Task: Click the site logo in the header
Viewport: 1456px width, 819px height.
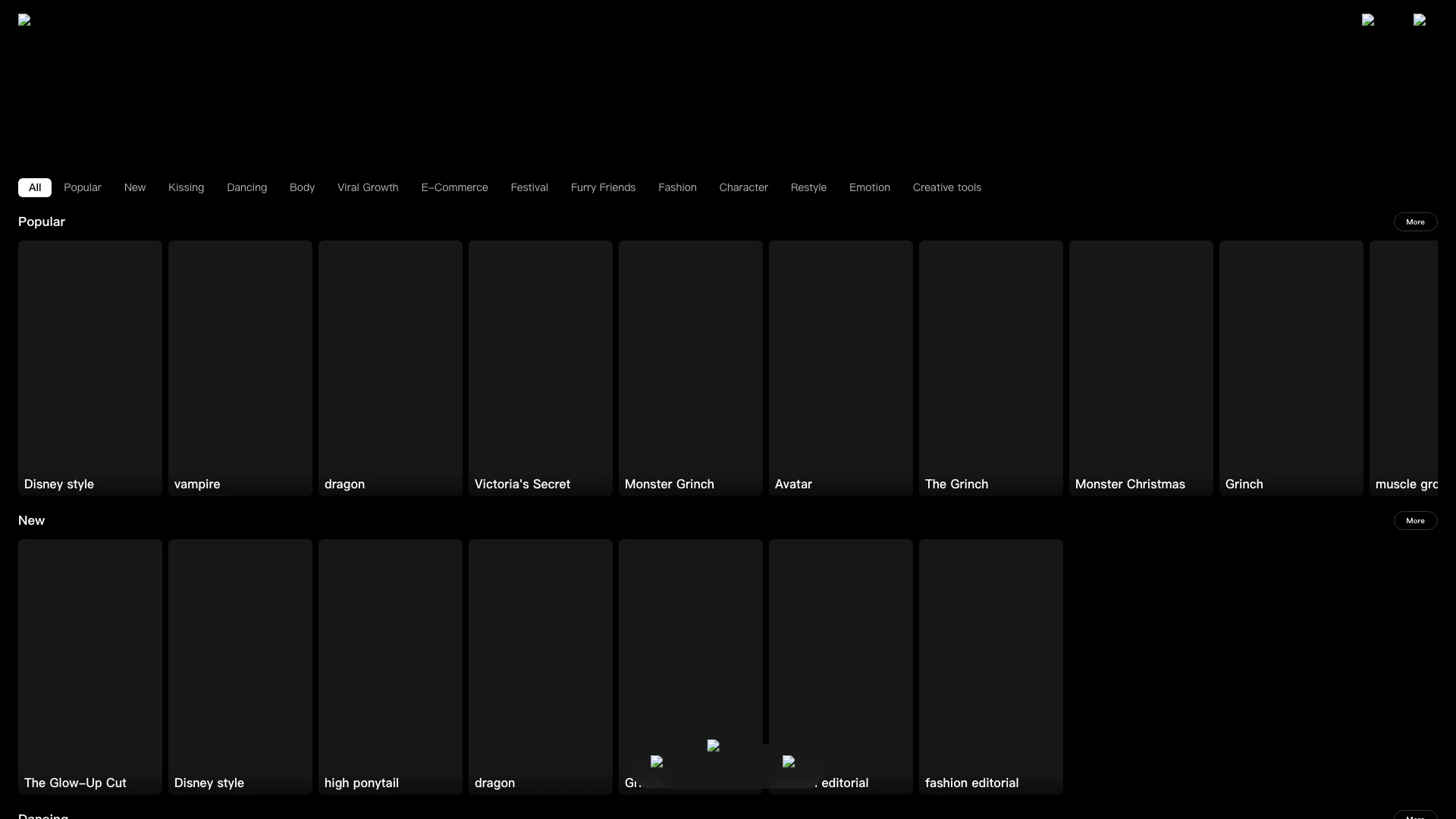Action: click(x=24, y=20)
